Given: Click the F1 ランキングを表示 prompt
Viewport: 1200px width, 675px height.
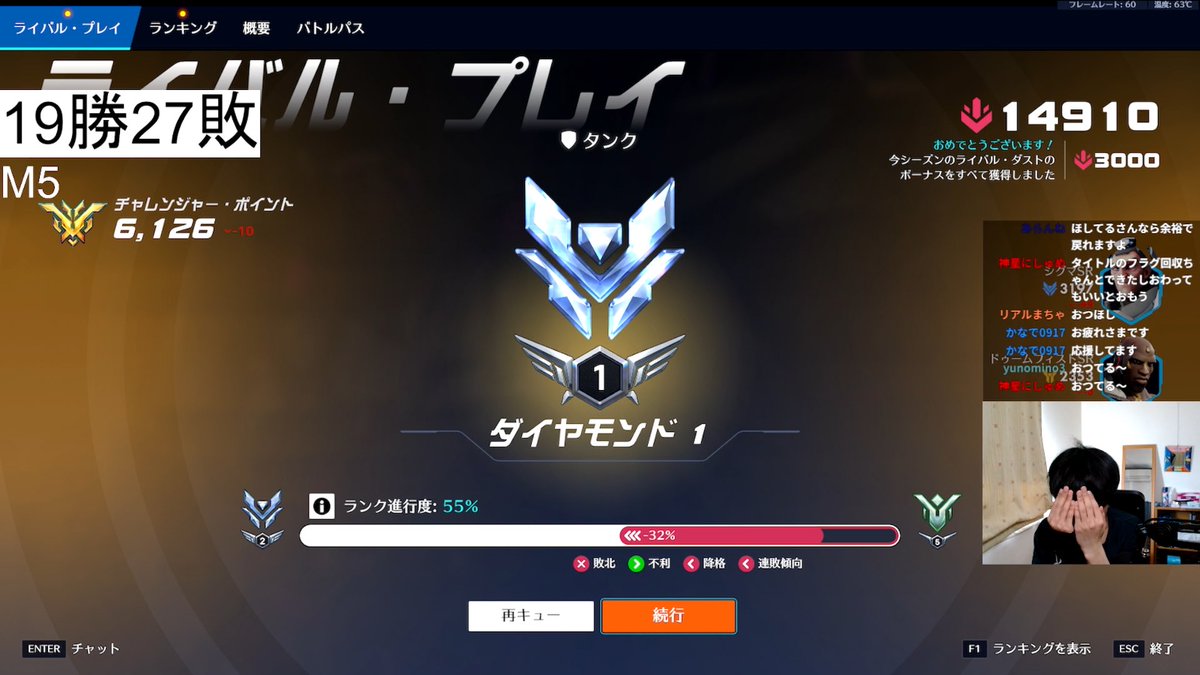Looking at the screenshot, I should click(1027, 649).
